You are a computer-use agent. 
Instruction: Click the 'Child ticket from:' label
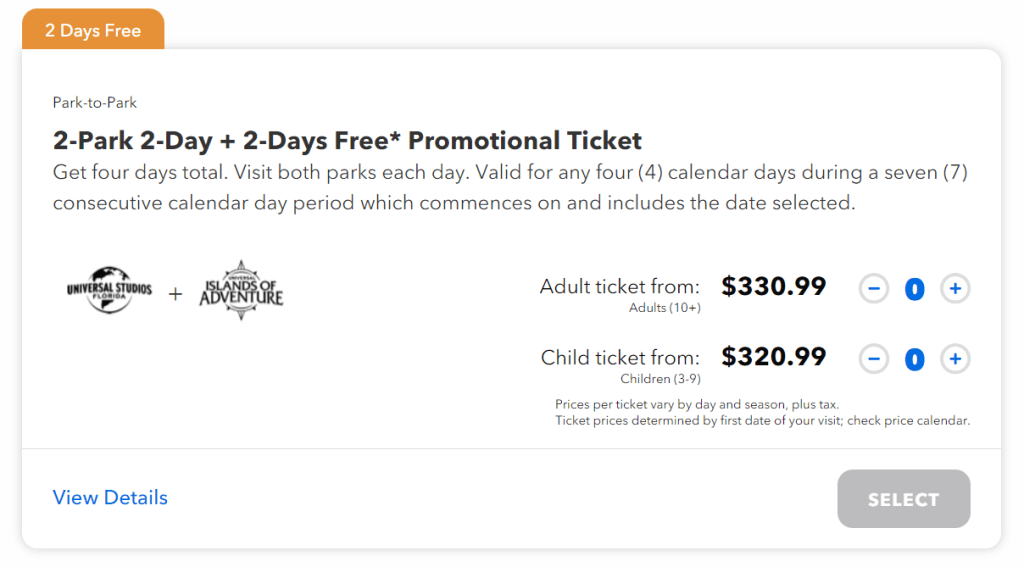coord(620,357)
